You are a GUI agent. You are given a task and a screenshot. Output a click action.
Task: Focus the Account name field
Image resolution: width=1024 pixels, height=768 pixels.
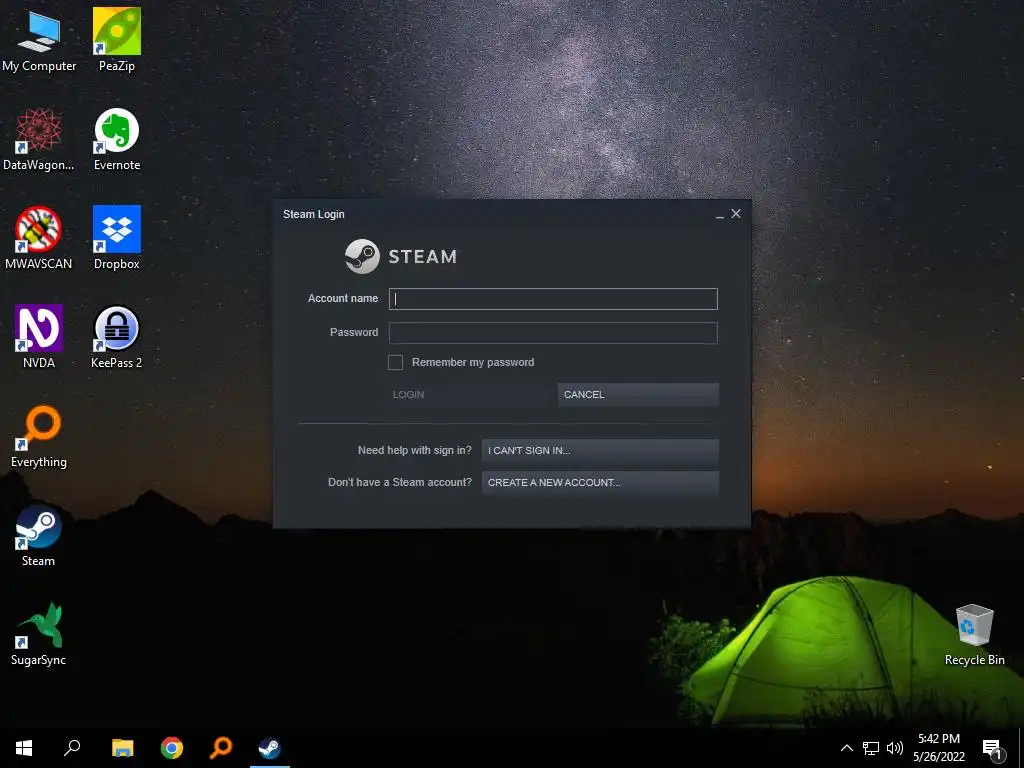coord(553,298)
